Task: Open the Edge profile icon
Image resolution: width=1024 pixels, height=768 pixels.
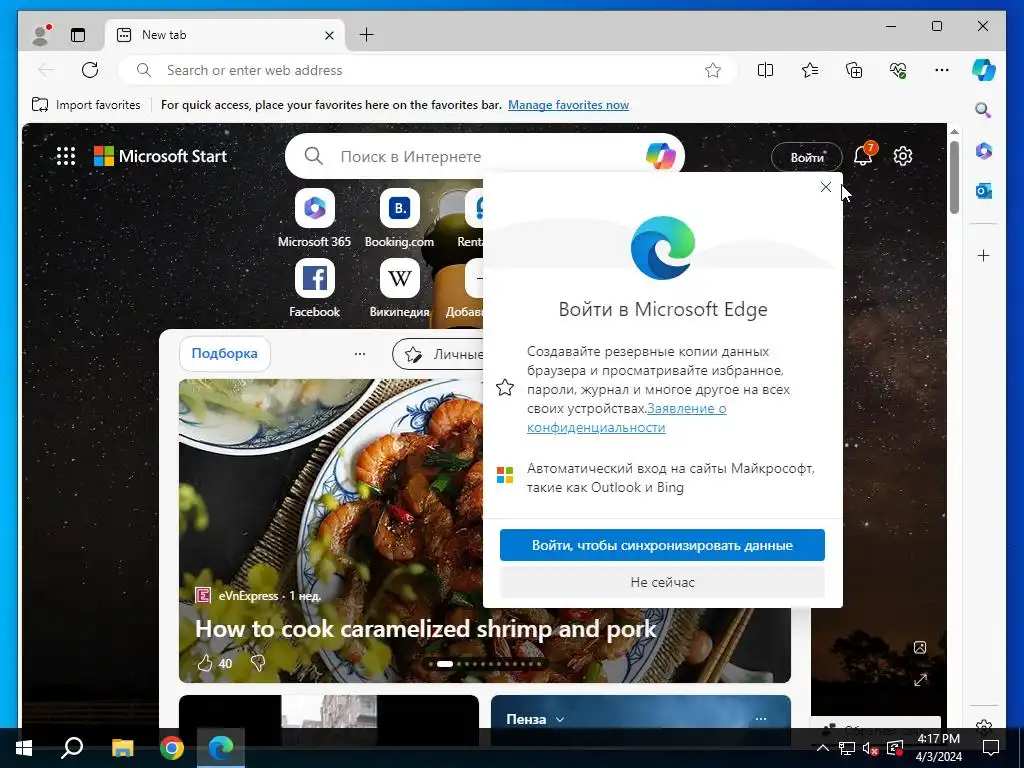Action: point(41,35)
